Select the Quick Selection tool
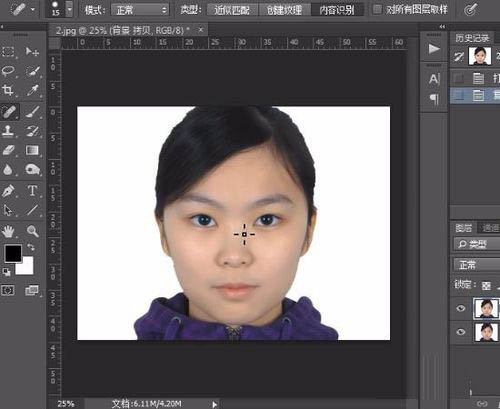 (32, 71)
